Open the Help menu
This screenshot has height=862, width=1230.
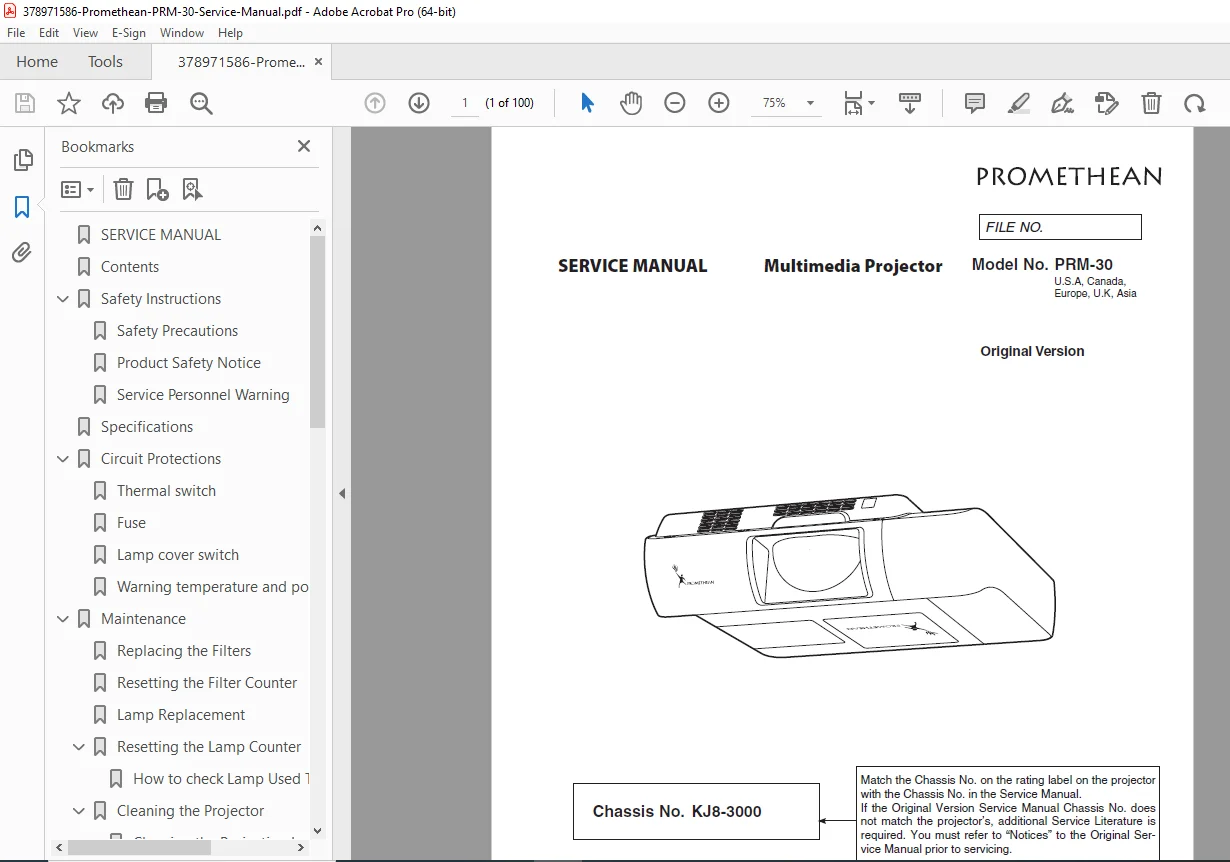click(x=230, y=33)
